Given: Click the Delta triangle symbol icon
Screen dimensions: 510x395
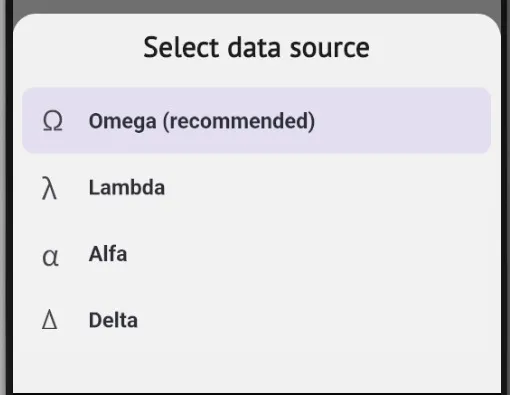Looking at the screenshot, I should [50, 319].
